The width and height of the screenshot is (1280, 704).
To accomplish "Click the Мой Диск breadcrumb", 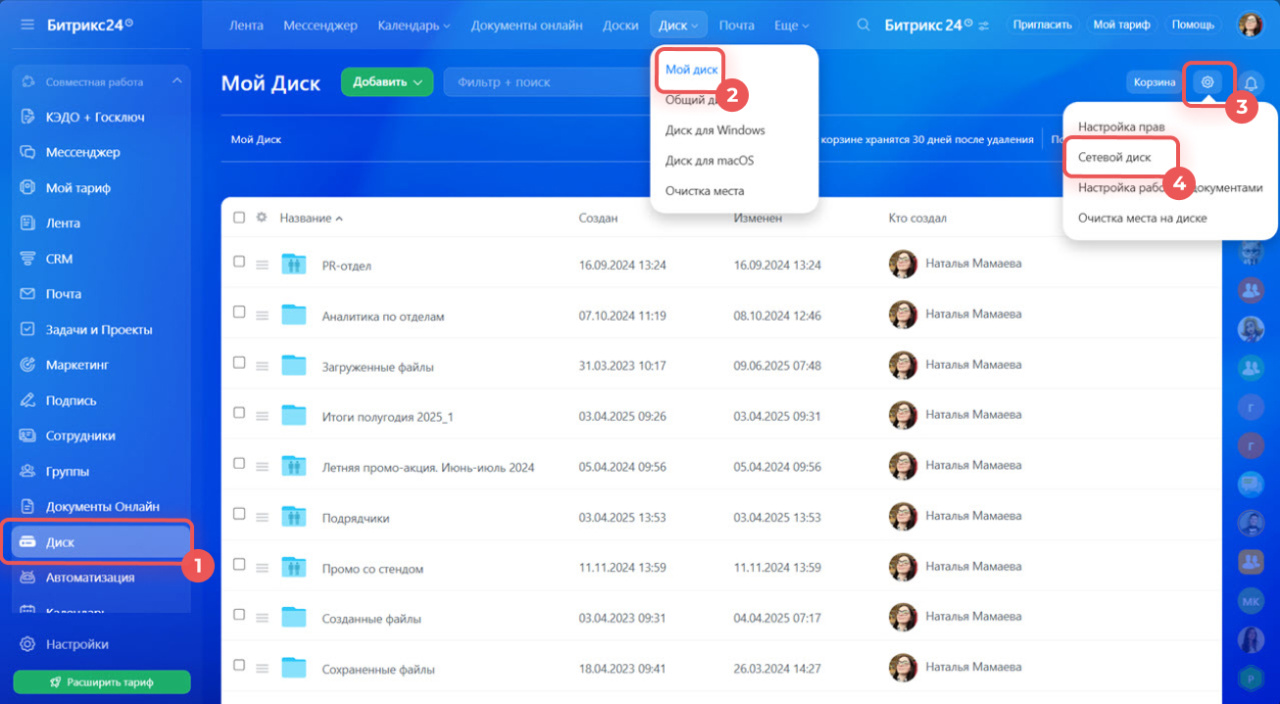I will (x=256, y=139).
